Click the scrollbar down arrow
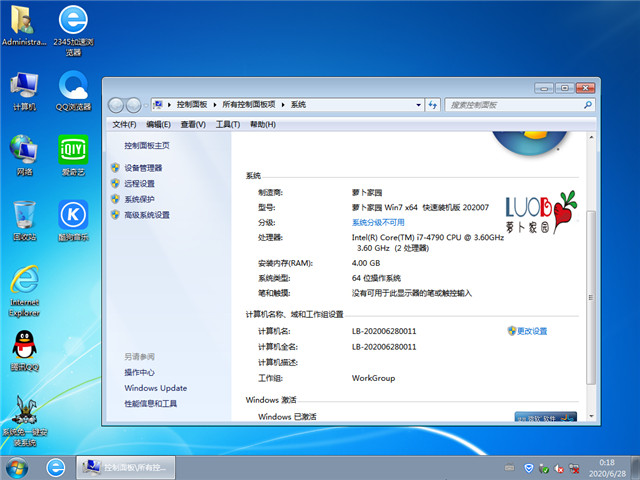Viewport: 640px width, 480px height. point(591,416)
